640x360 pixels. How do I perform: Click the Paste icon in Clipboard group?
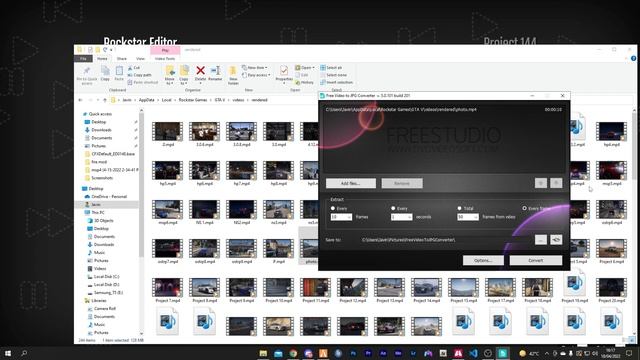[x=119, y=71]
